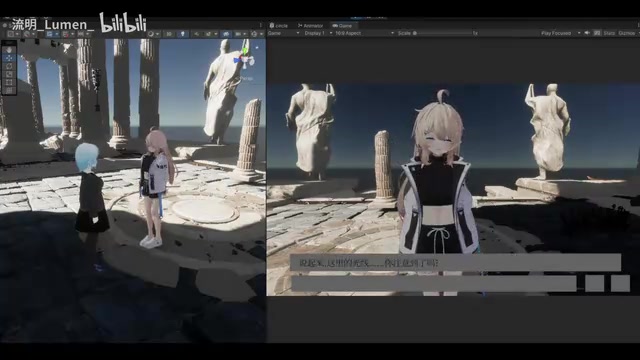Click the right square button beside input bar

(620, 283)
